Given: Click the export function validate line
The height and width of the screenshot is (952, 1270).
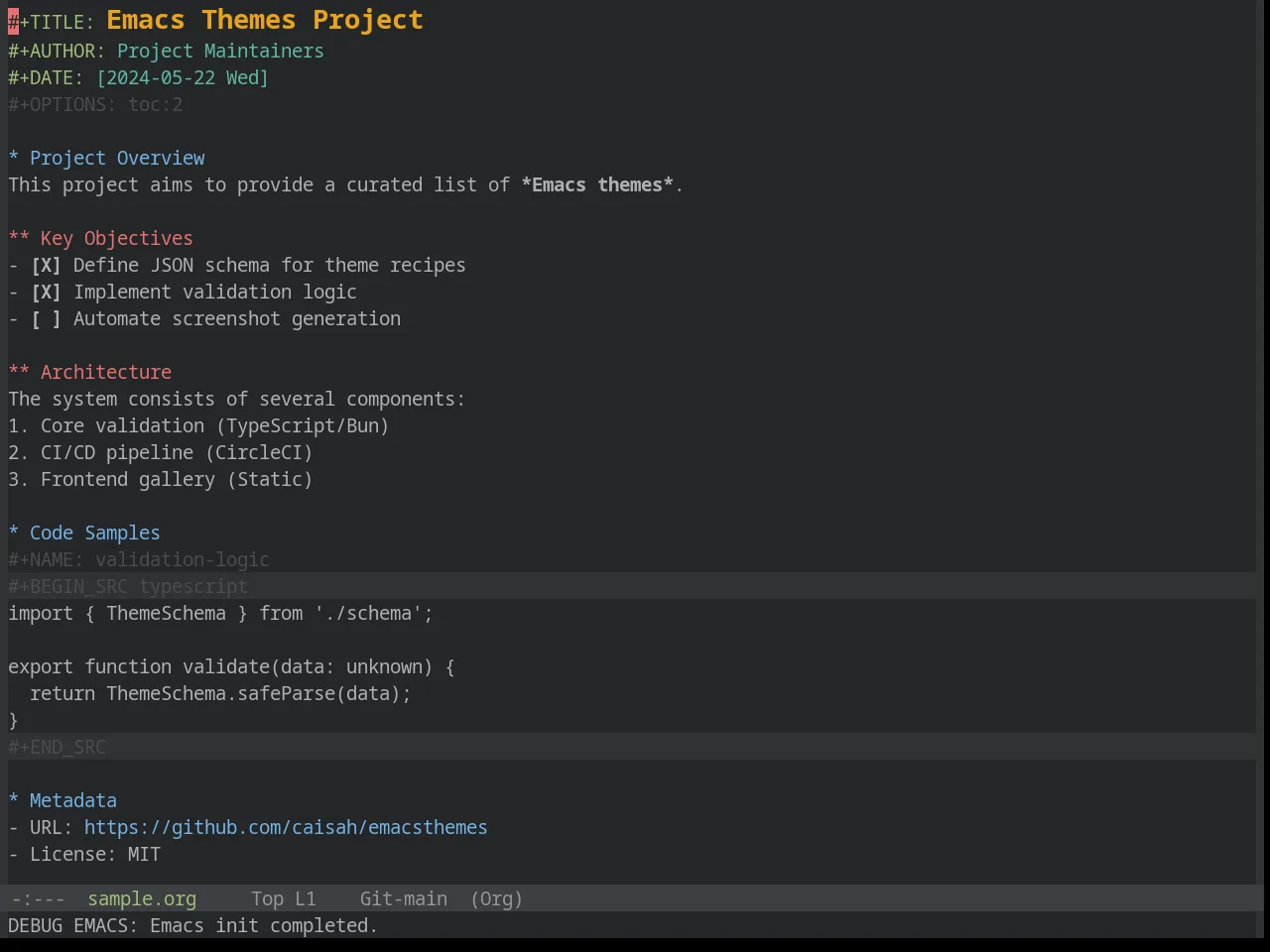Looking at the screenshot, I should (231, 666).
